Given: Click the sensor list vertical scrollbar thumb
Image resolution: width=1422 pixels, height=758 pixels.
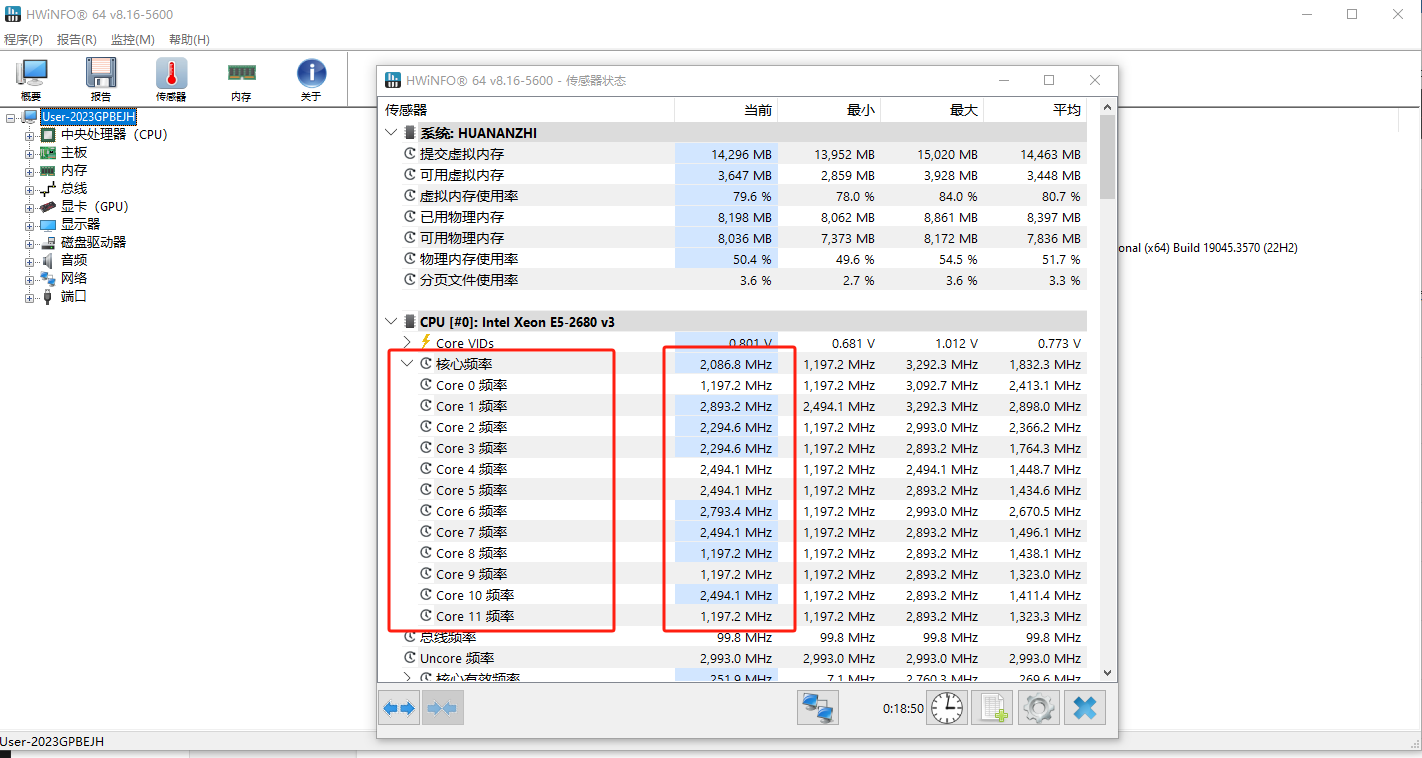Looking at the screenshot, I should tap(1107, 157).
